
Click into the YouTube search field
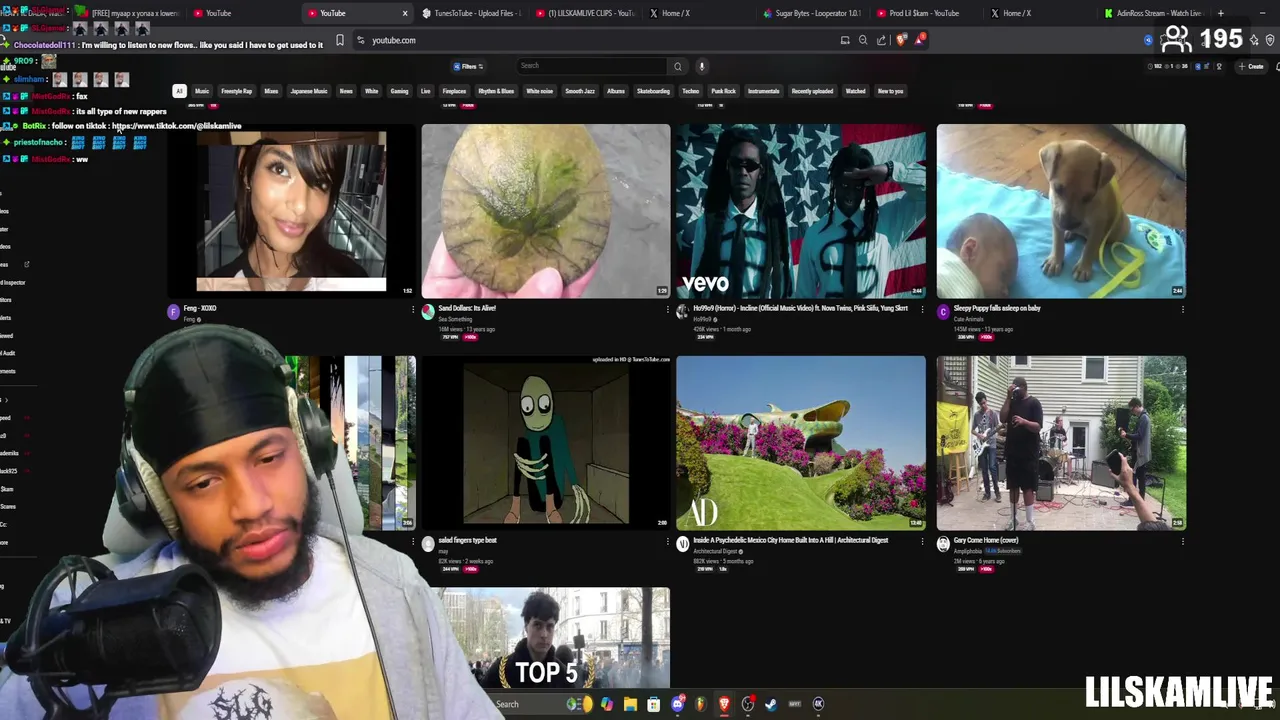(592, 66)
